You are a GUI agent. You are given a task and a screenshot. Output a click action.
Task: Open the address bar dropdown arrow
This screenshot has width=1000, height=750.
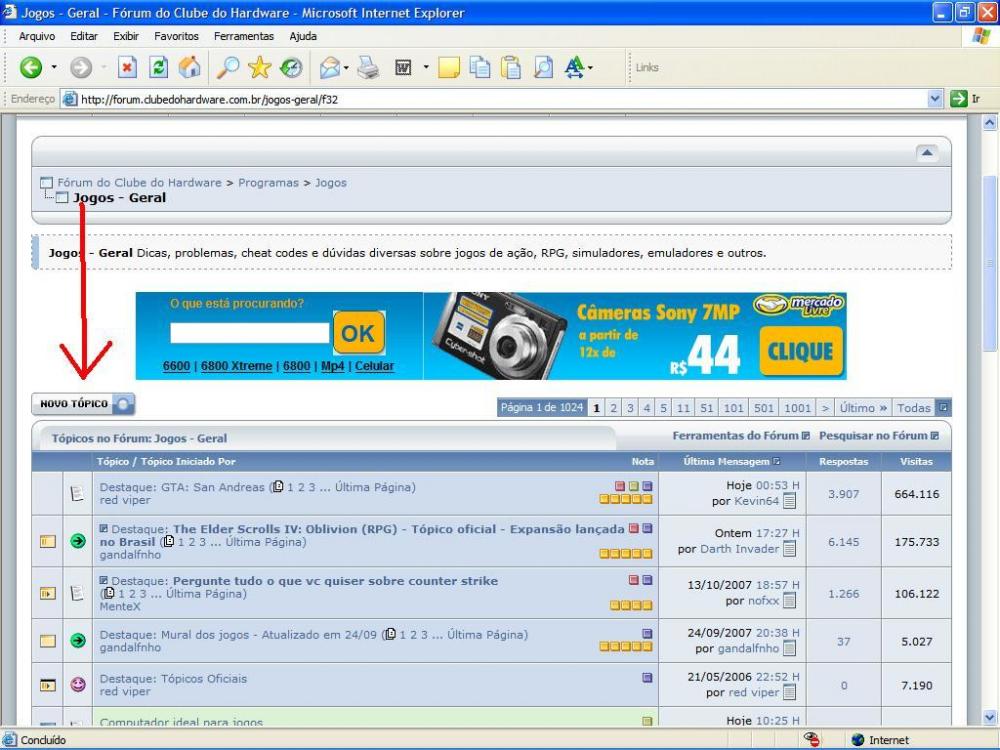[x=936, y=99]
